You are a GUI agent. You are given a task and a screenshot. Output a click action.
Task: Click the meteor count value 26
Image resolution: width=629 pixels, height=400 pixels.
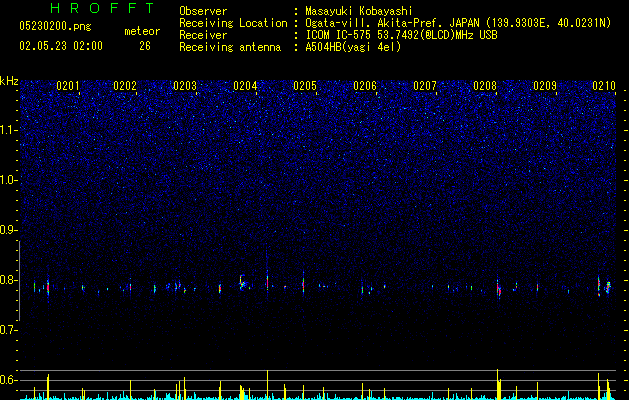[x=145, y=46]
